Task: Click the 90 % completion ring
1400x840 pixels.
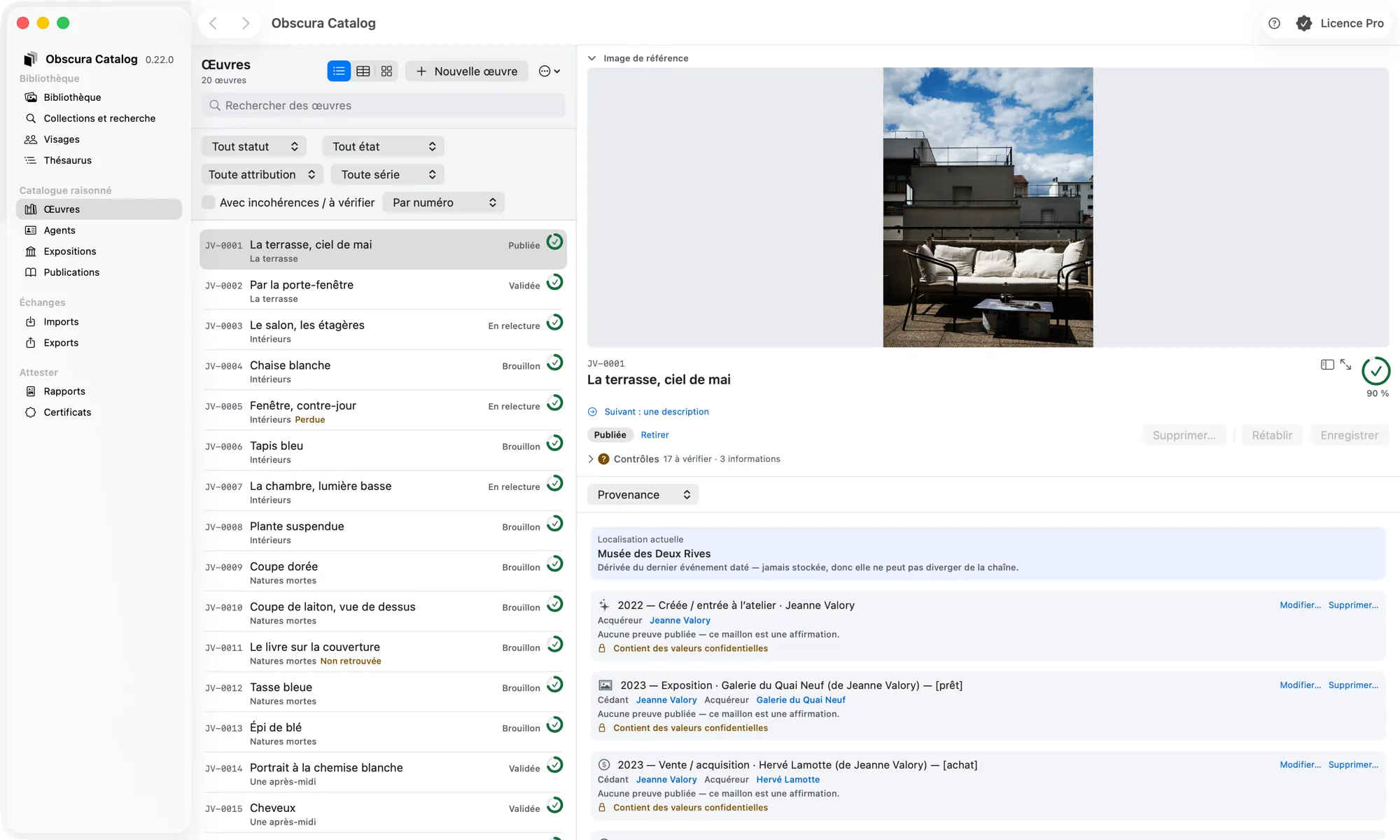Action: (x=1375, y=371)
